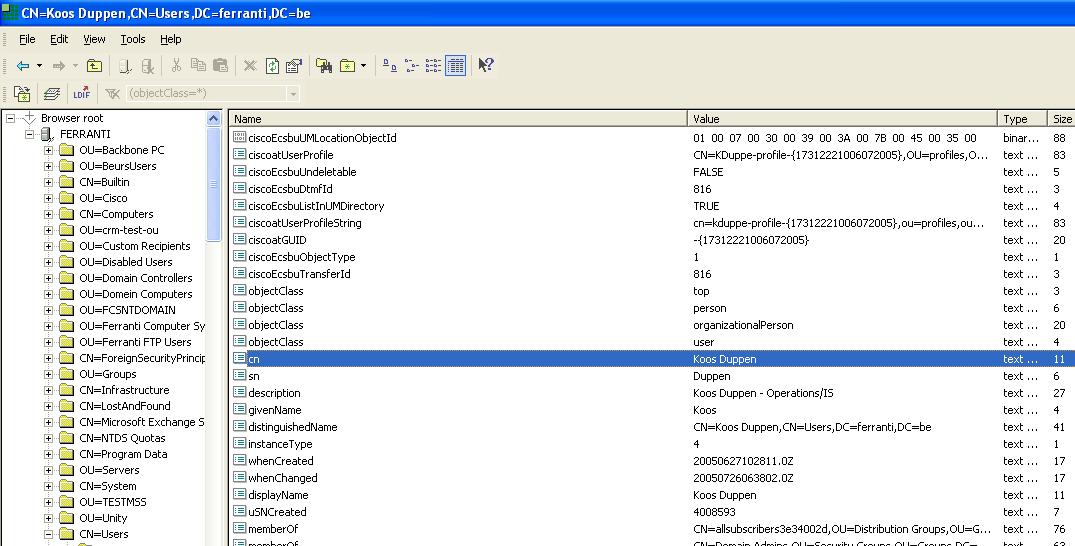1075x546 pixels.
Task: Expand the CN=System tree node
Action: [49, 486]
